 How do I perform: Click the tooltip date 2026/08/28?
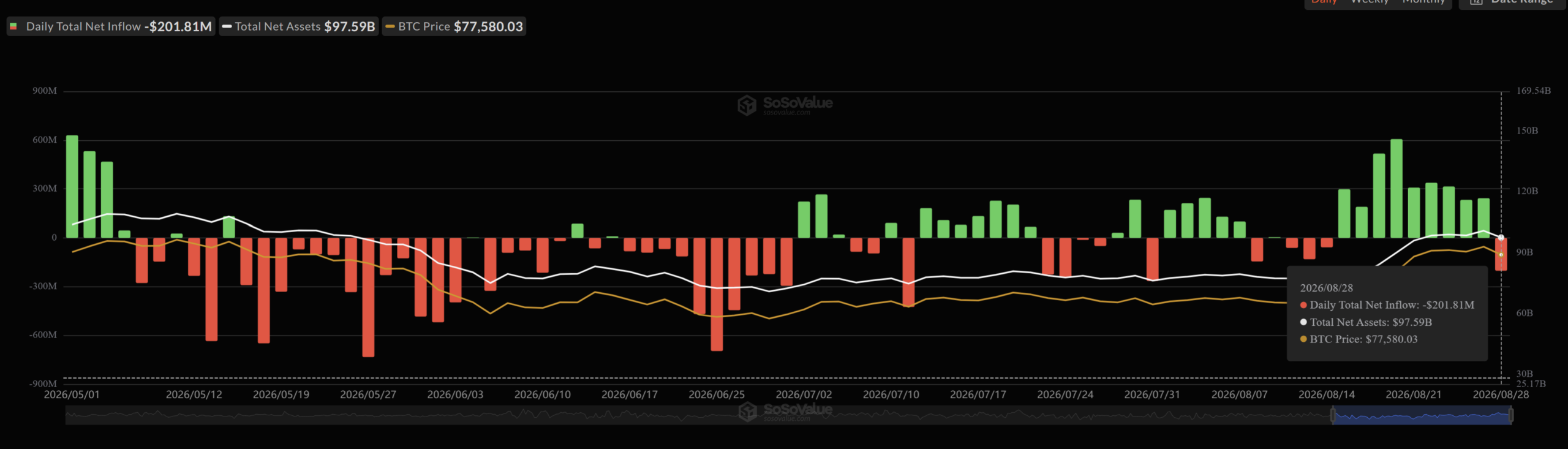coord(1326,288)
